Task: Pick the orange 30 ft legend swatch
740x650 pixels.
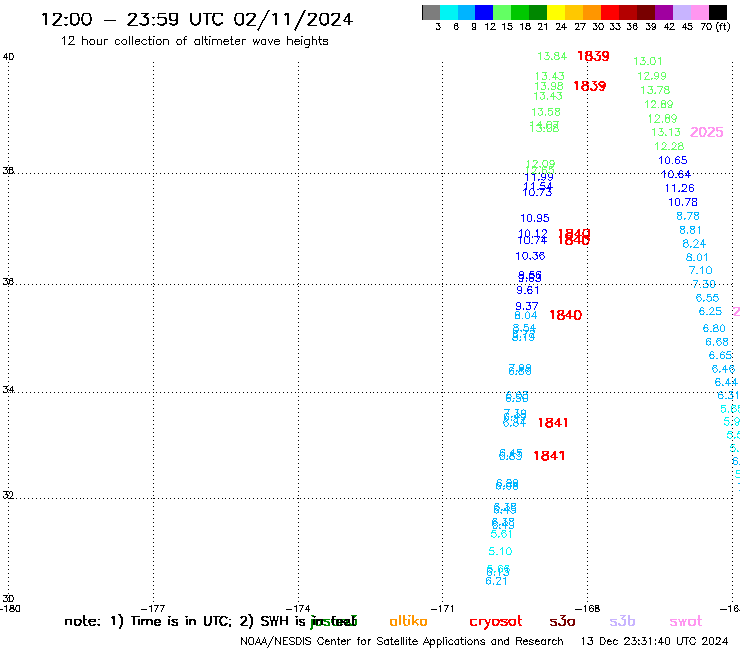Action: [592, 12]
